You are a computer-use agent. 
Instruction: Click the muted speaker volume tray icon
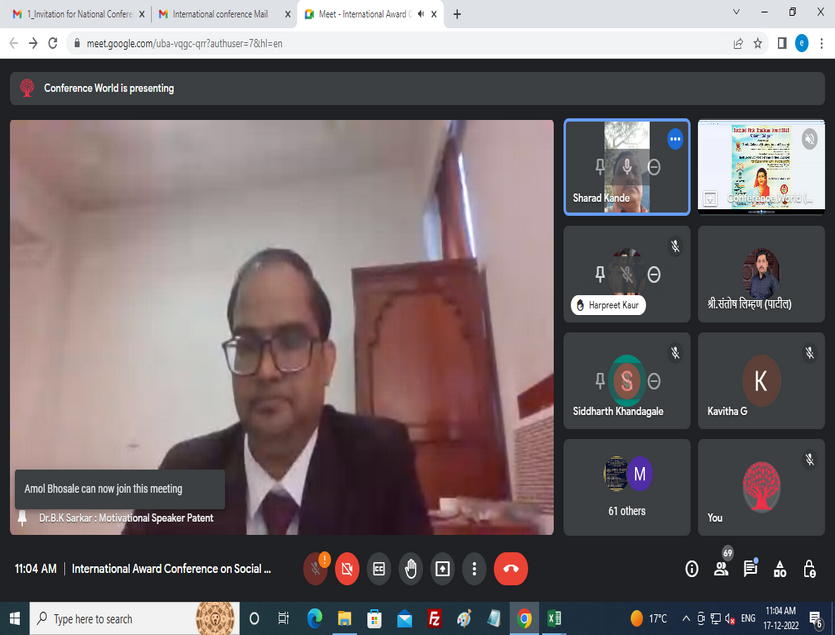(x=731, y=618)
